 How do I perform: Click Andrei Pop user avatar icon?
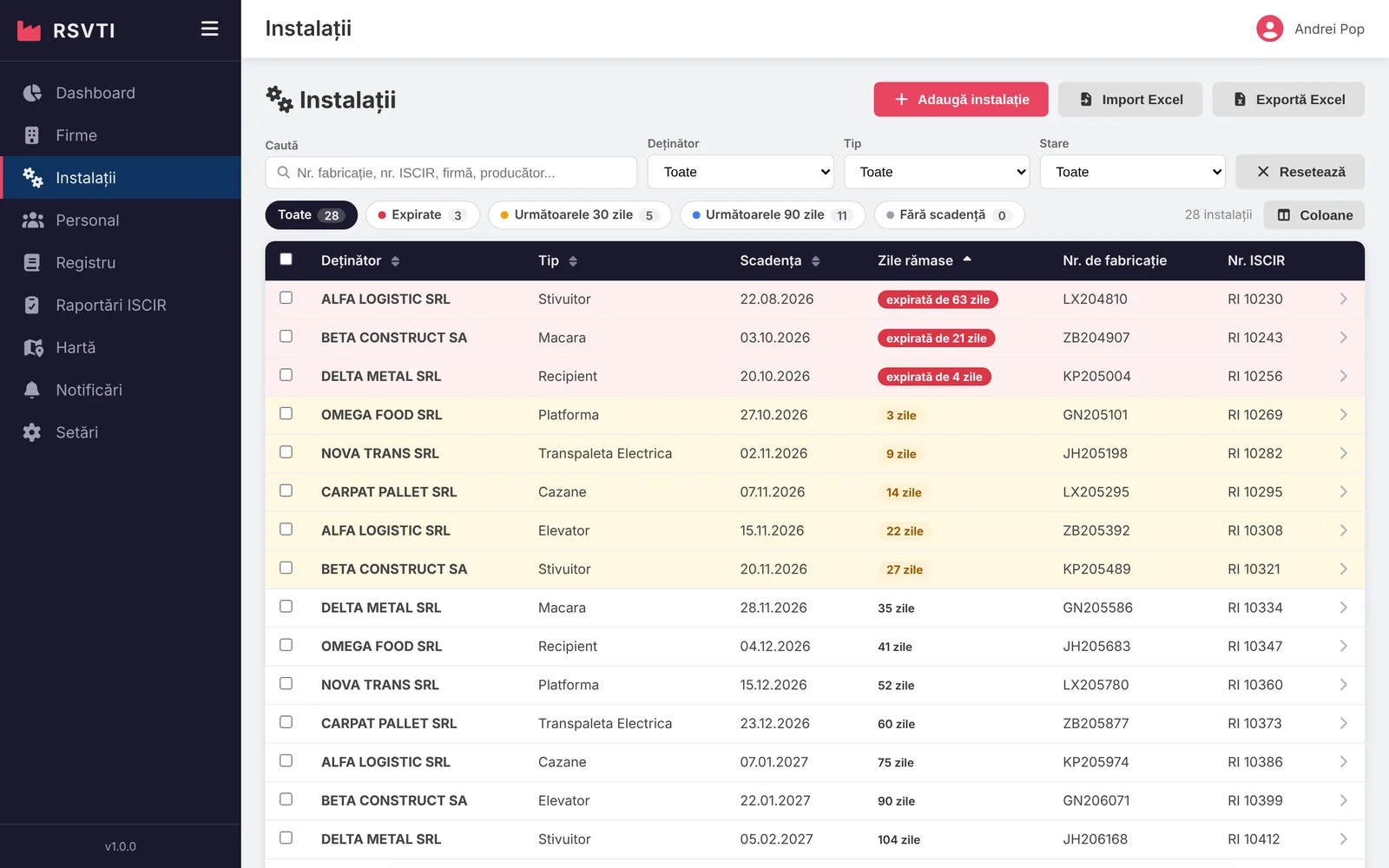(x=1269, y=29)
